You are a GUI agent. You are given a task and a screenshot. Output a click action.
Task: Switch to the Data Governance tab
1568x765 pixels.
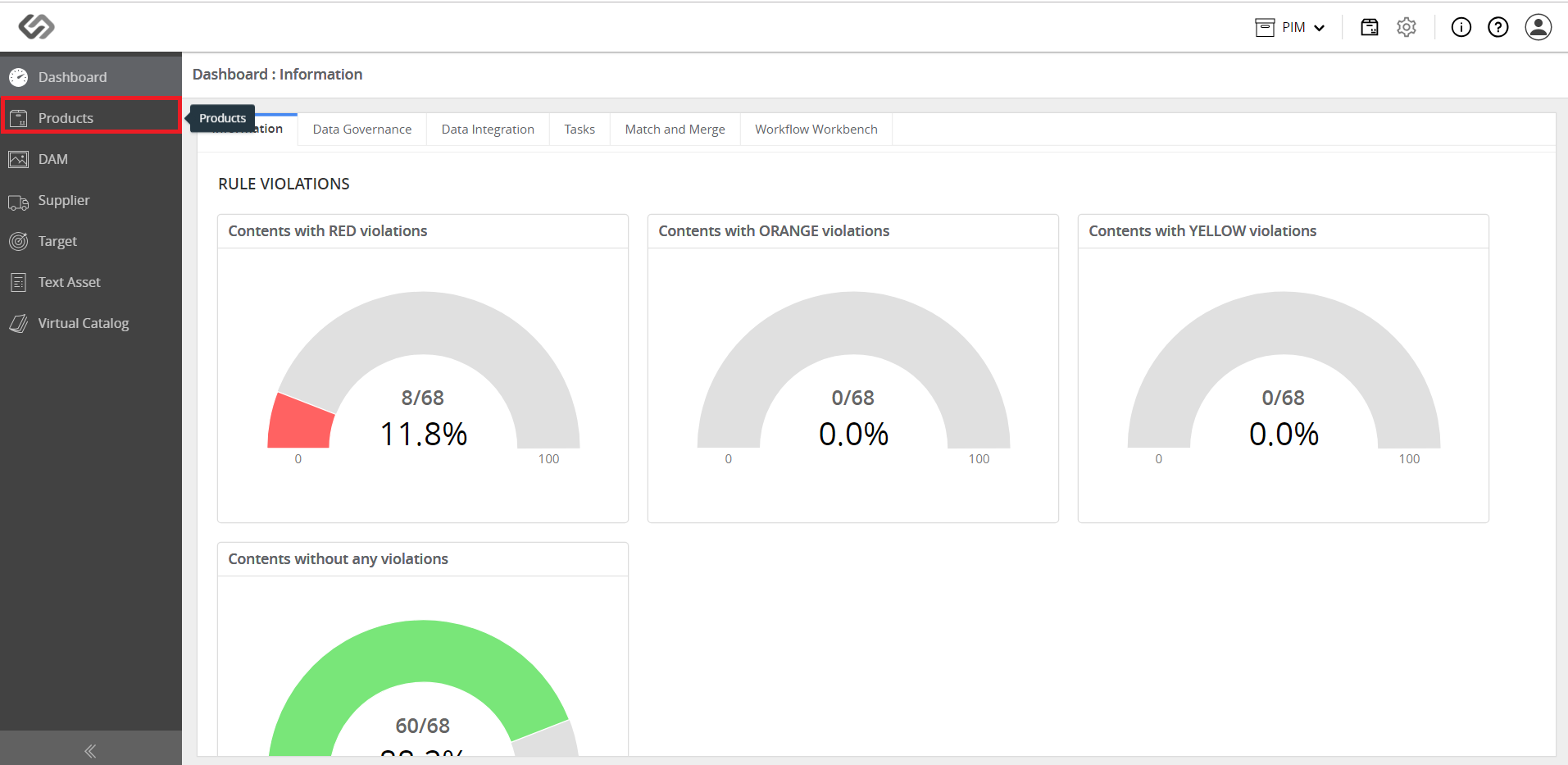pyautogui.click(x=362, y=130)
